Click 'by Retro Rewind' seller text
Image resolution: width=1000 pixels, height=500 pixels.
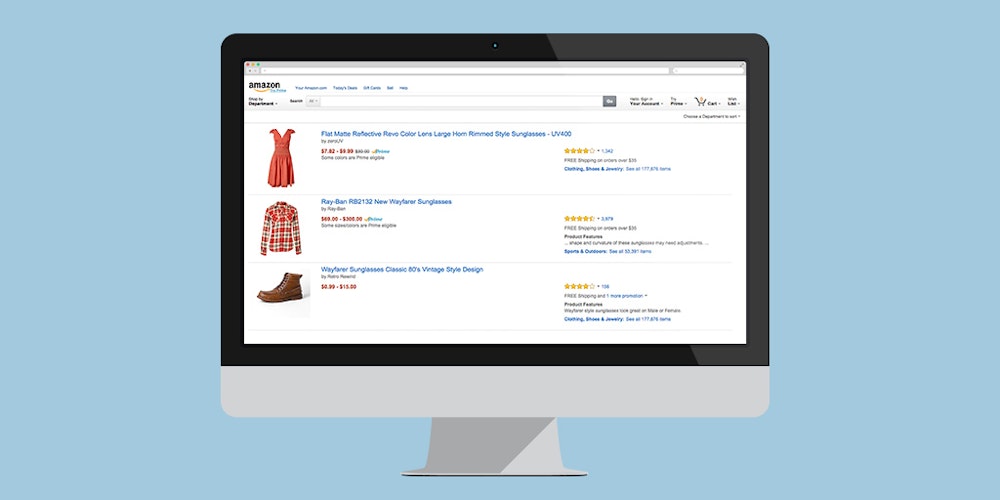338,276
